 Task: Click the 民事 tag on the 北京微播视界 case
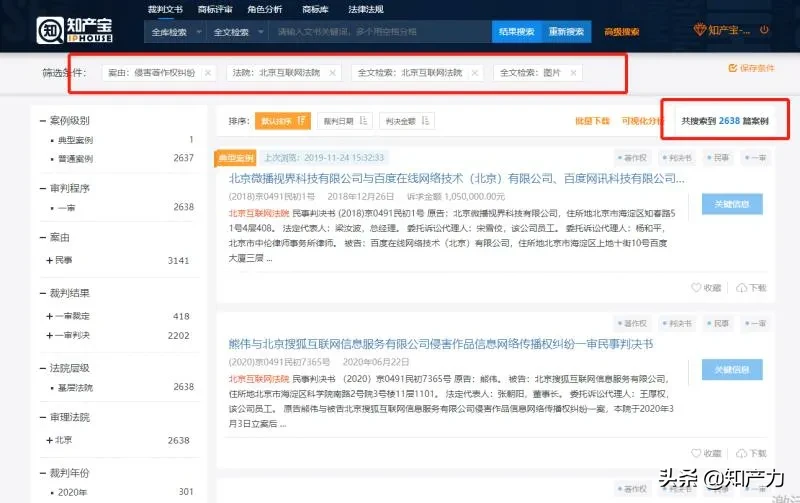[x=717, y=158]
